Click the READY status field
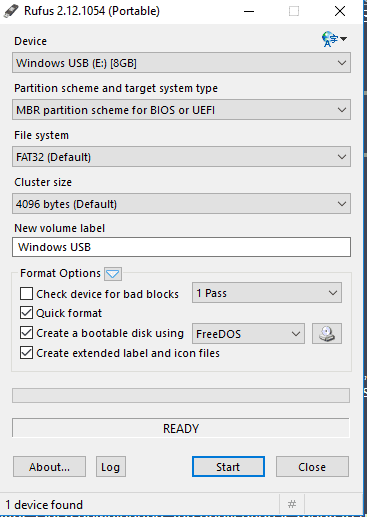367x517 pixels. [181, 428]
